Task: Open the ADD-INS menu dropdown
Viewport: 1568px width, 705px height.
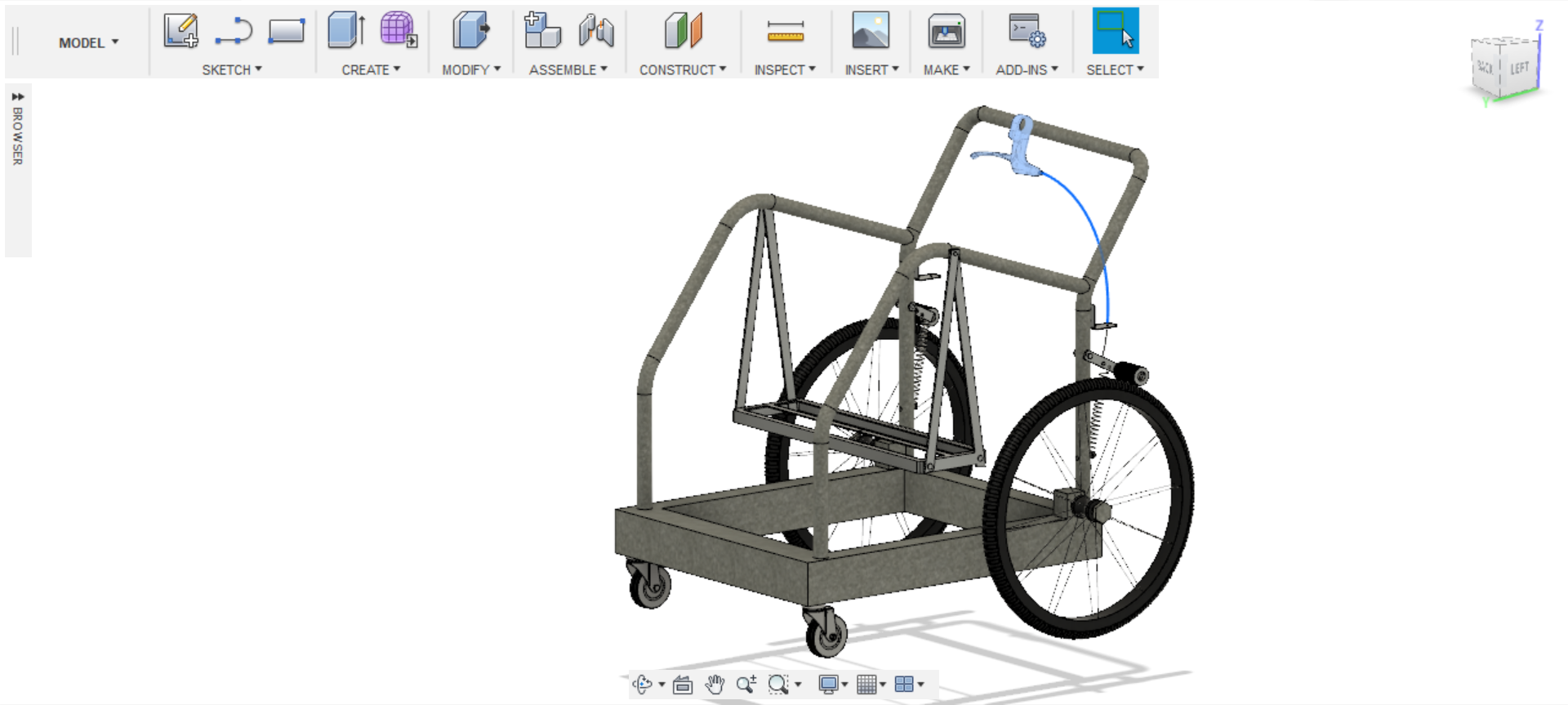Action: click(1027, 70)
